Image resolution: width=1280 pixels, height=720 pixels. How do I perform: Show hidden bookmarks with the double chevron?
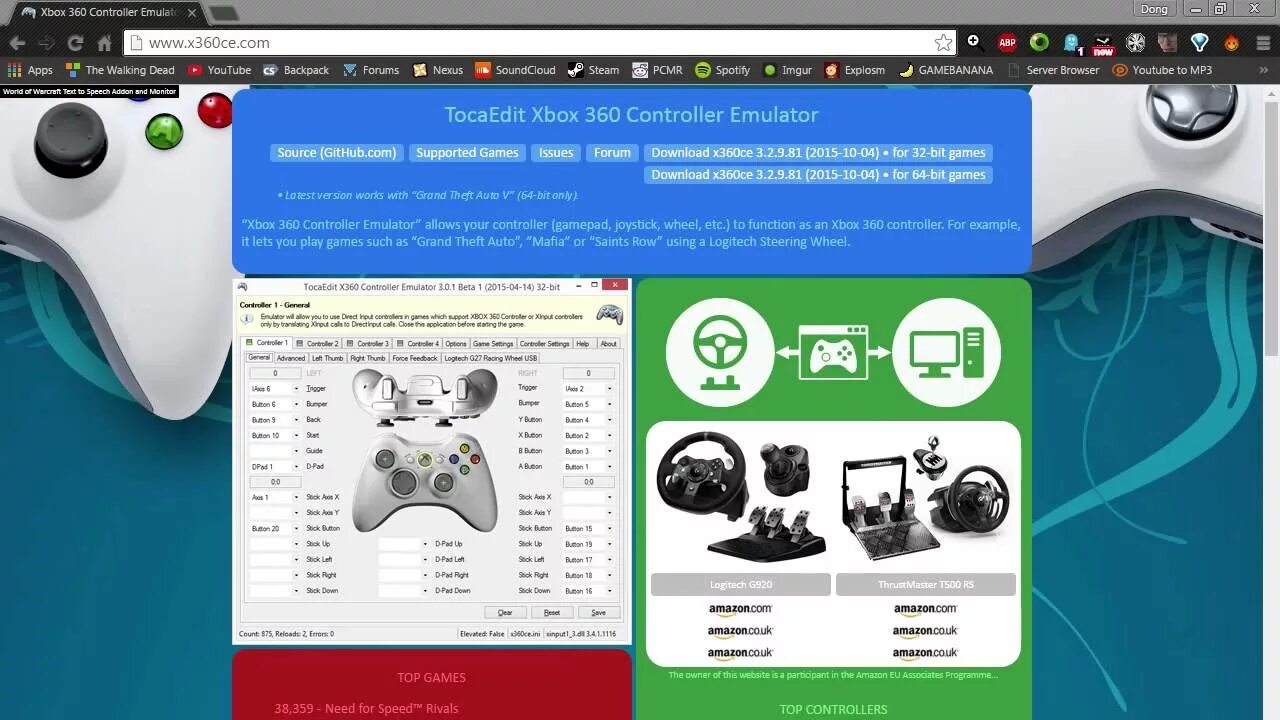(1266, 70)
